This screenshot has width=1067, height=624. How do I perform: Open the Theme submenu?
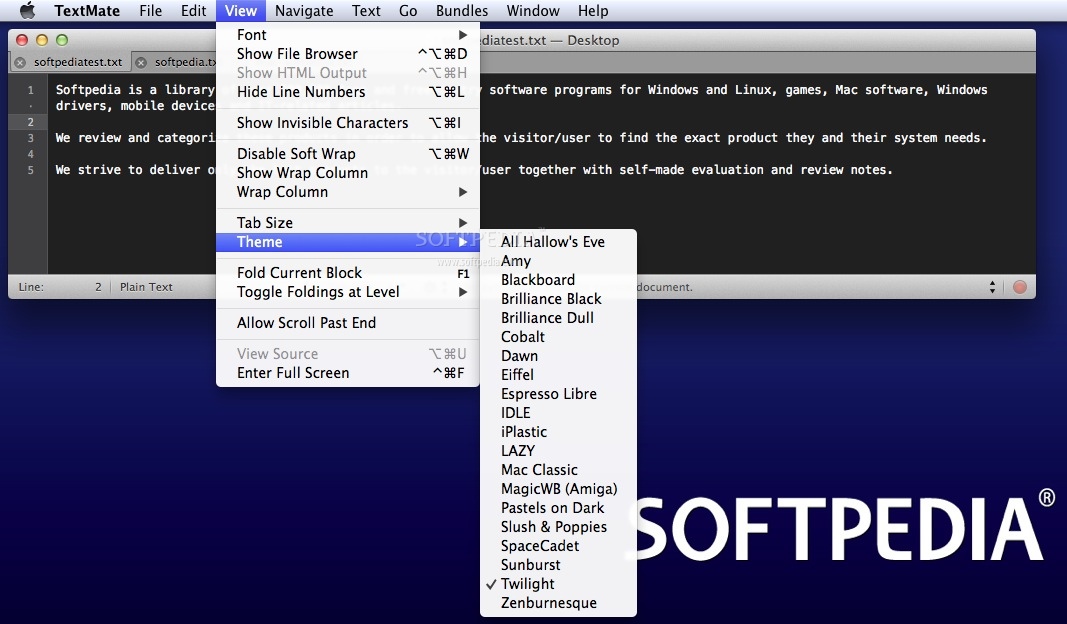coord(348,242)
